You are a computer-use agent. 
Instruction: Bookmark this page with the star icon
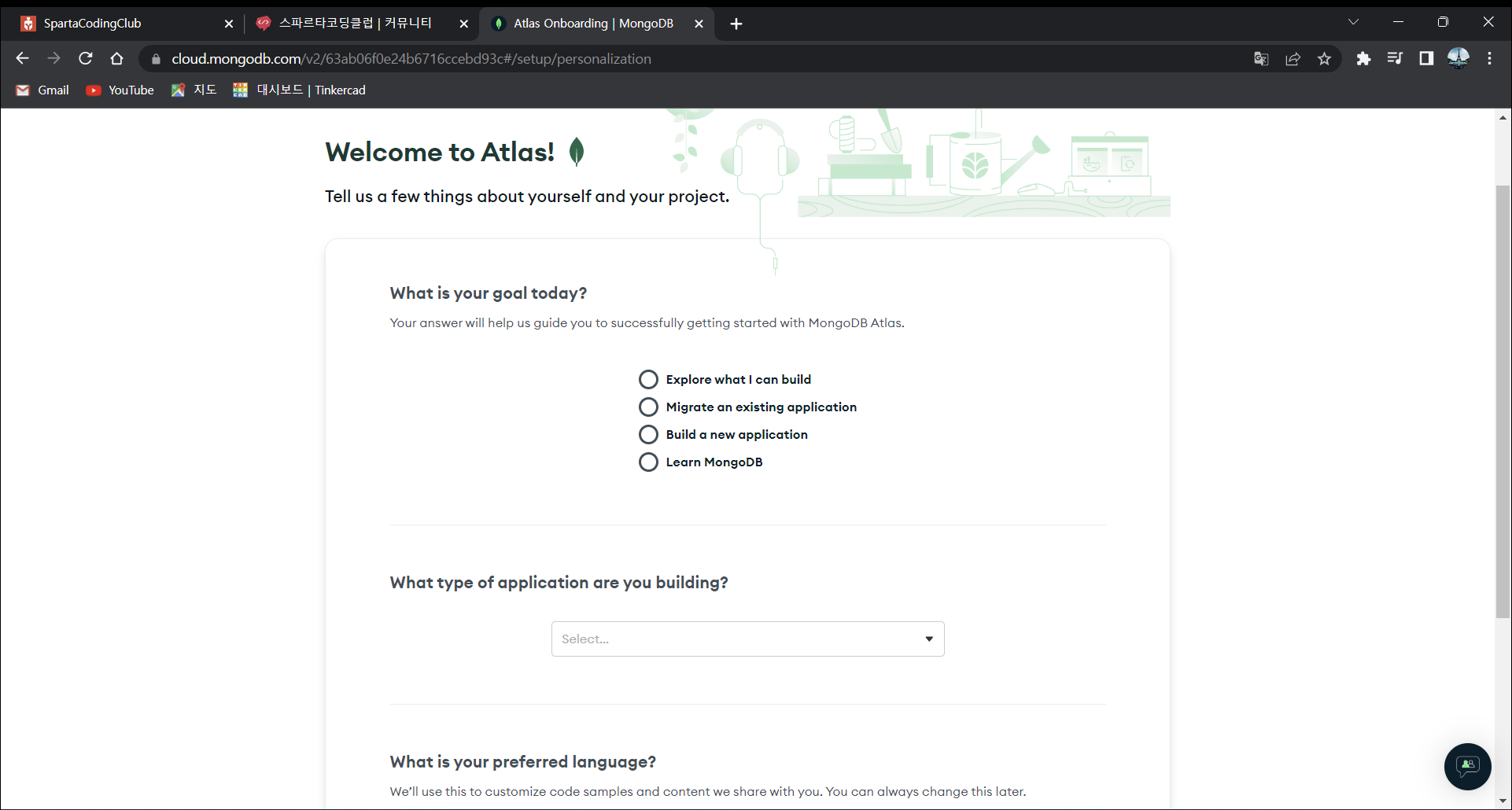click(x=1325, y=59)
